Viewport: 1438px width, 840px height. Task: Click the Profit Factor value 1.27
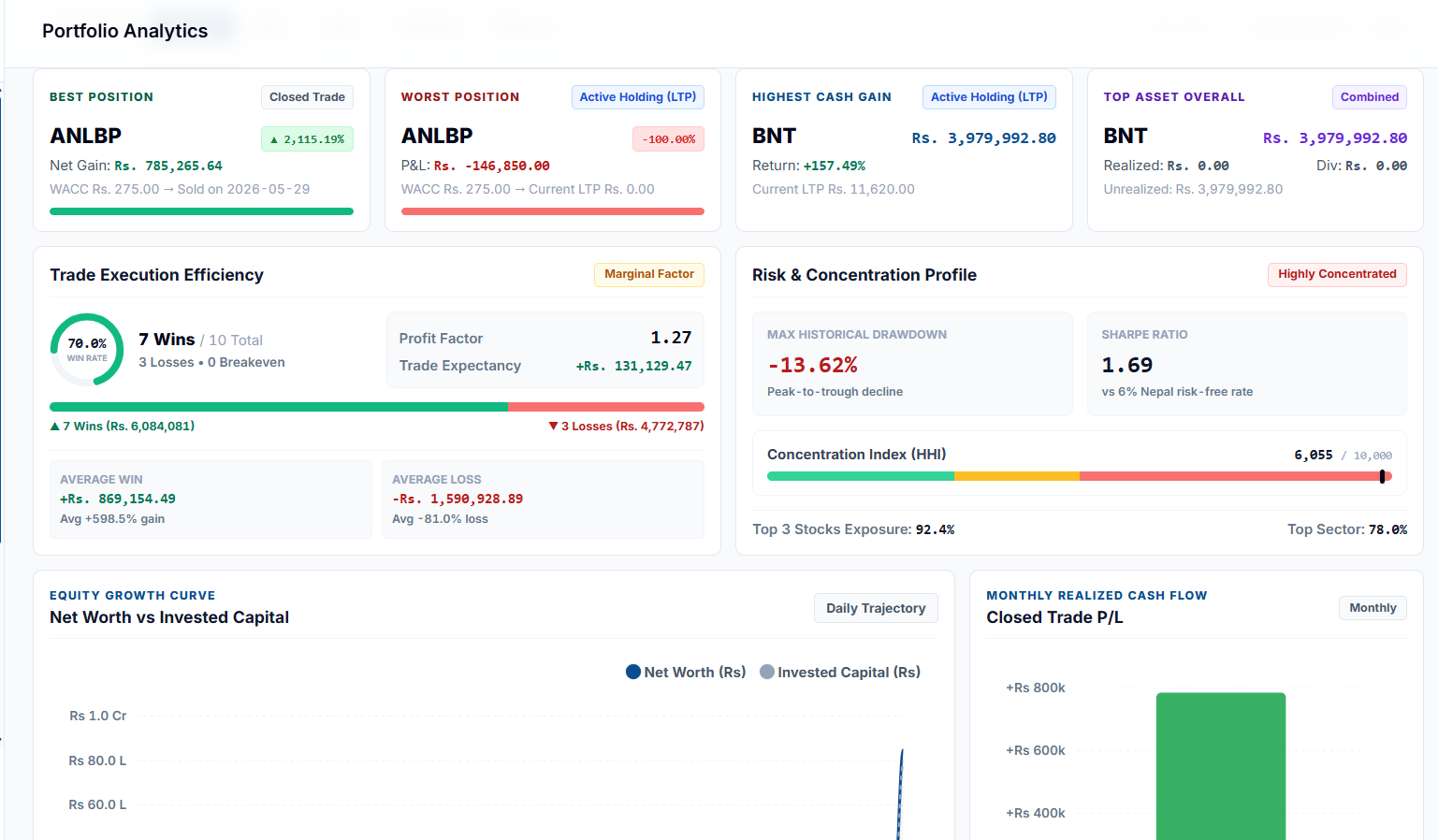click(671, 338)
